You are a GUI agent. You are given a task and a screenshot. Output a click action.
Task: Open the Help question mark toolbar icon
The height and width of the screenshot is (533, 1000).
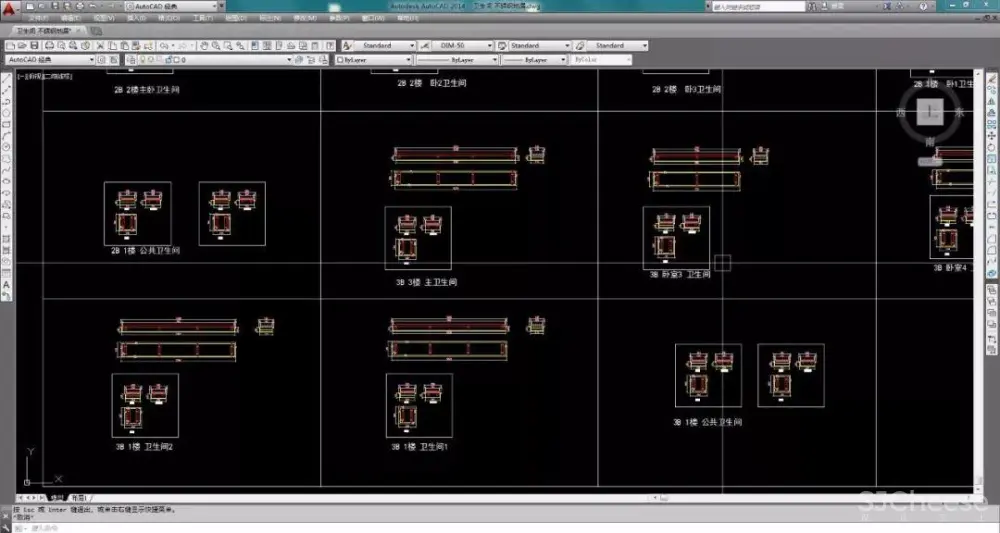click(x=330, y=46)
